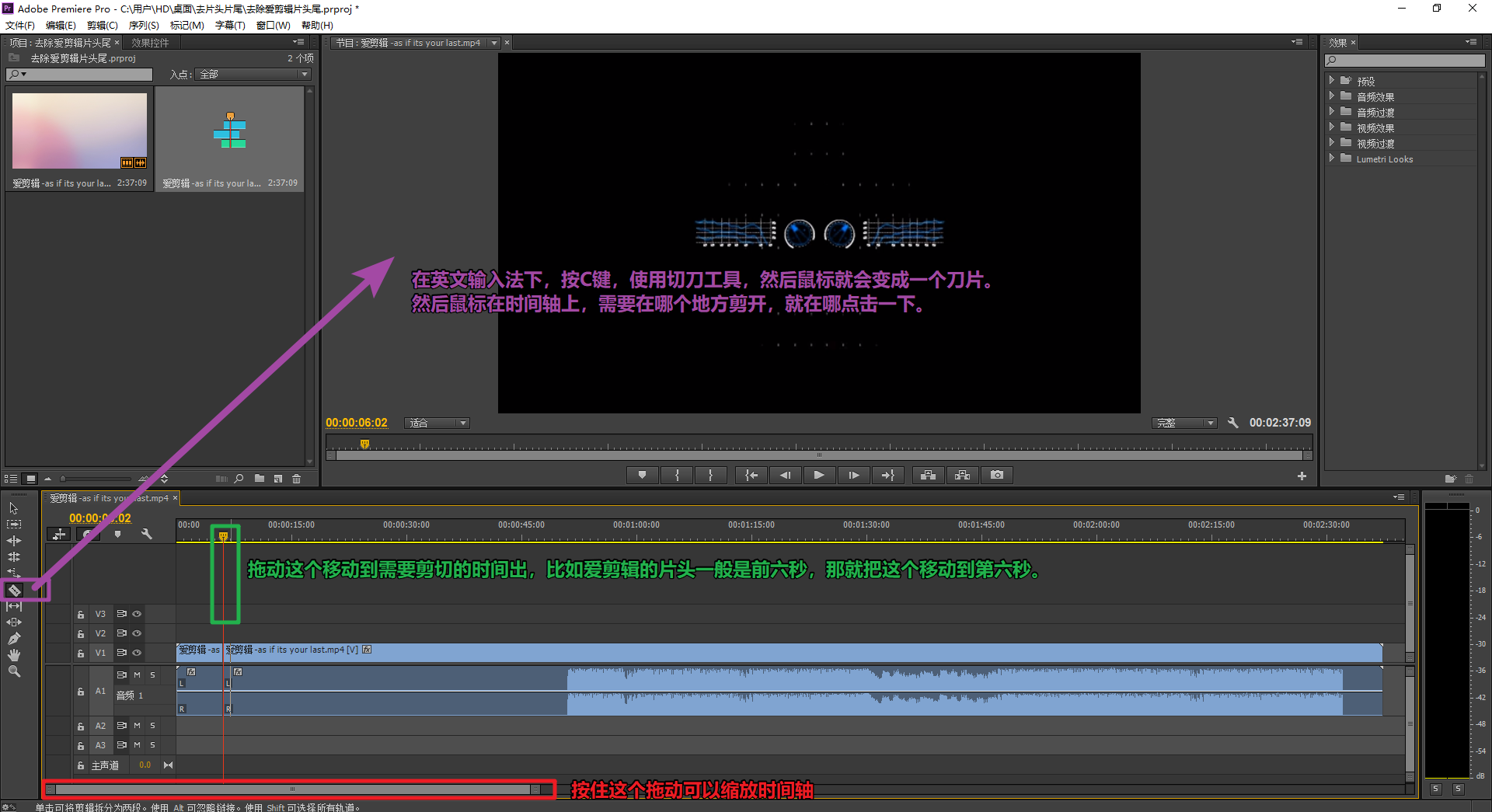Open the 完整 playback resolution dropdown
Image resolution: width=1492 pixels, height=812 pixels.
pyautogui.click(x=1184, y=423)
